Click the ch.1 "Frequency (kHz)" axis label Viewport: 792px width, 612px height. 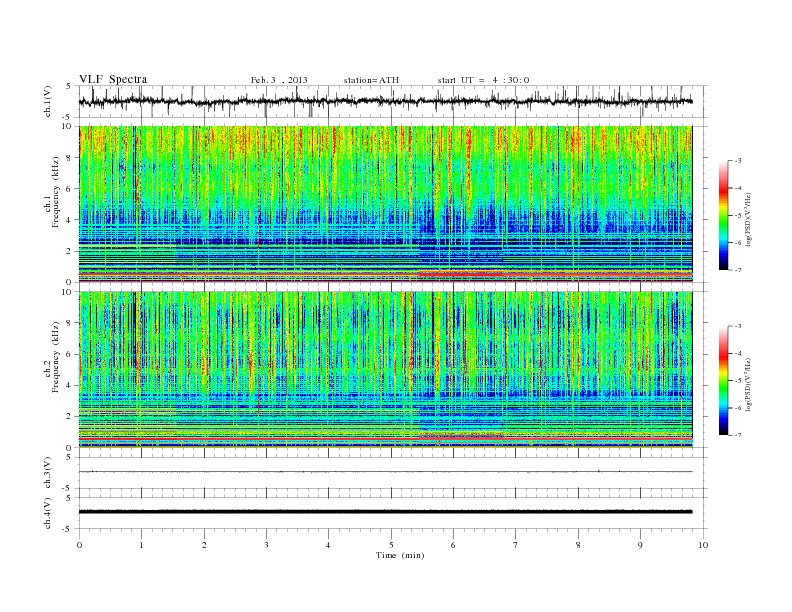point(56,192)
